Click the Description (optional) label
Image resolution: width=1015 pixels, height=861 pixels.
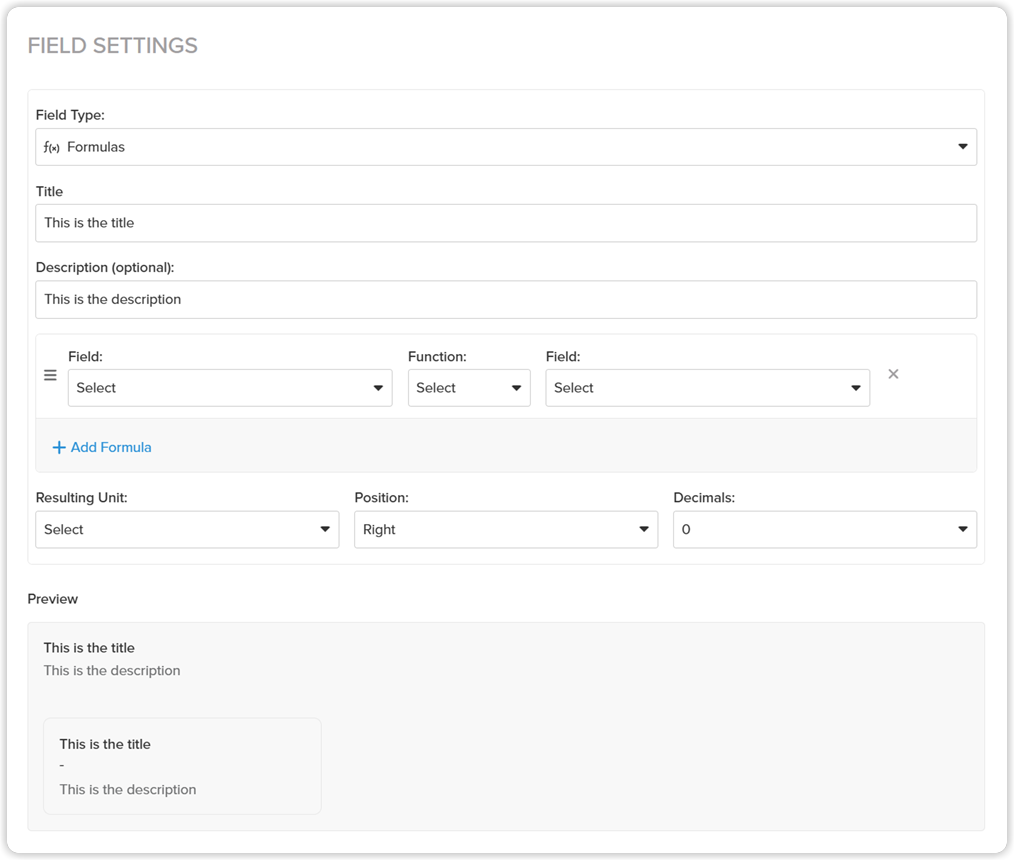pos(105,267)
